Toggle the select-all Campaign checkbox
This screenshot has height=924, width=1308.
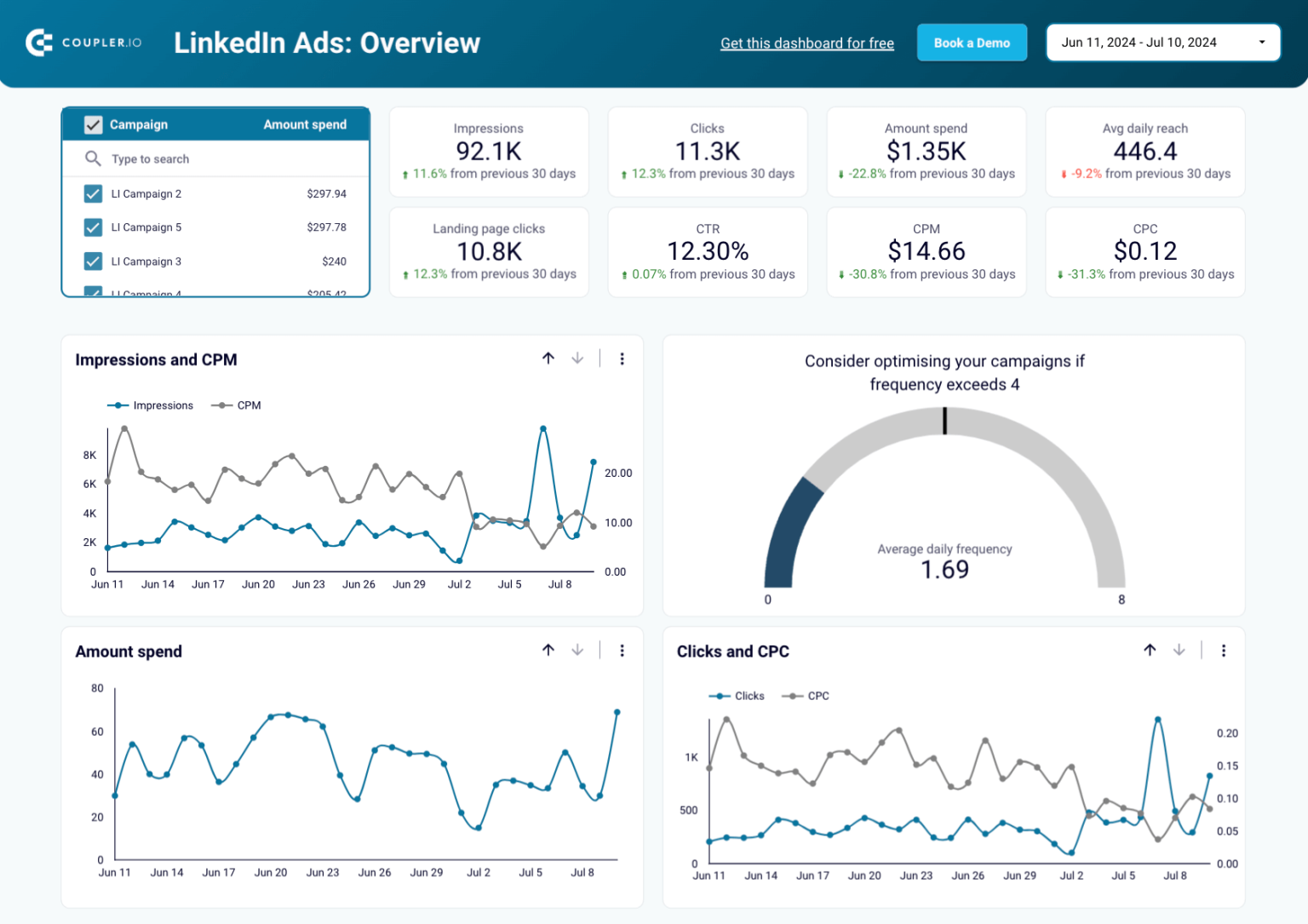tap(93, 124)
